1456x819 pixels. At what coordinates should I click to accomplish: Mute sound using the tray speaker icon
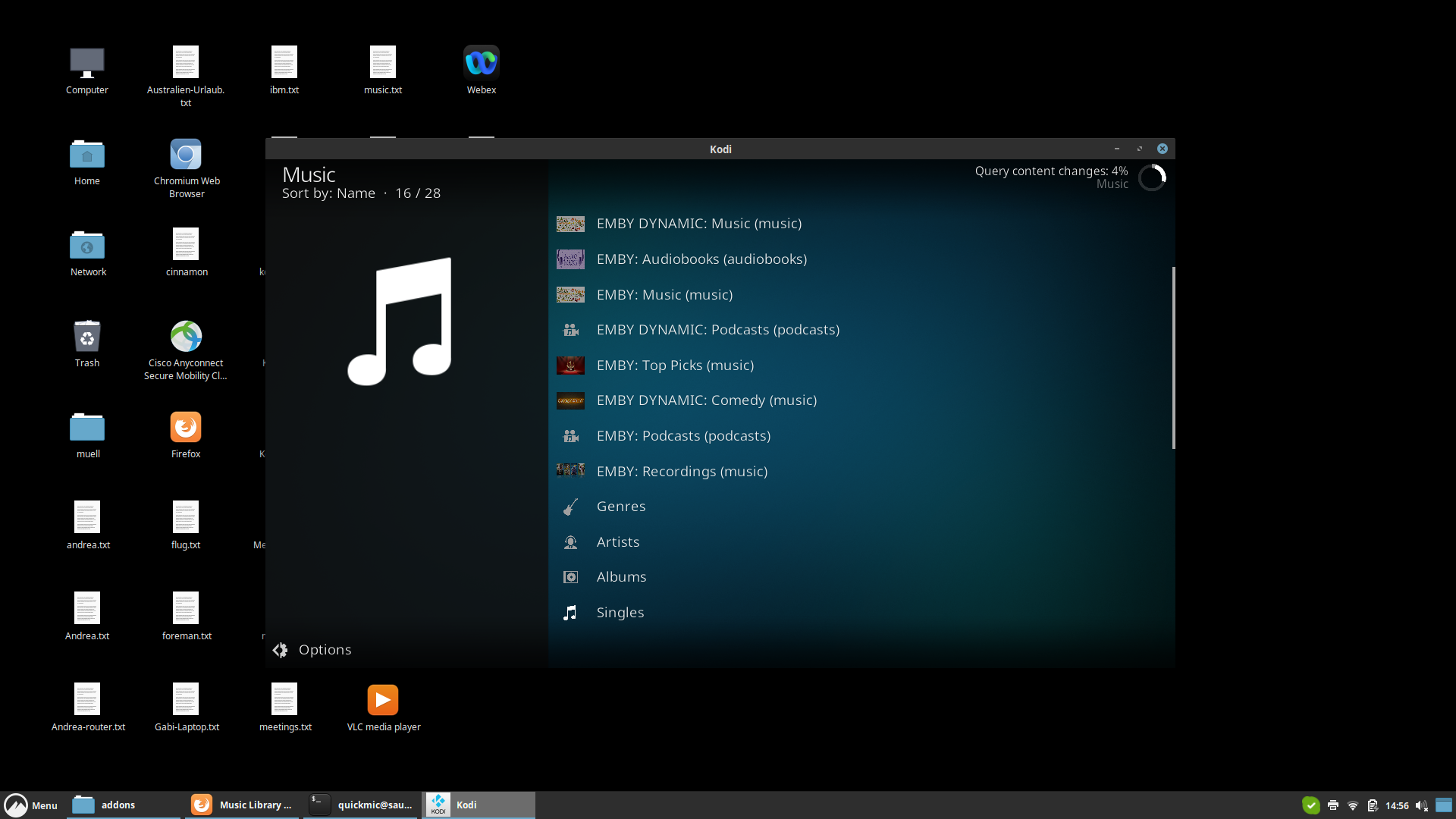[1421, 805]
